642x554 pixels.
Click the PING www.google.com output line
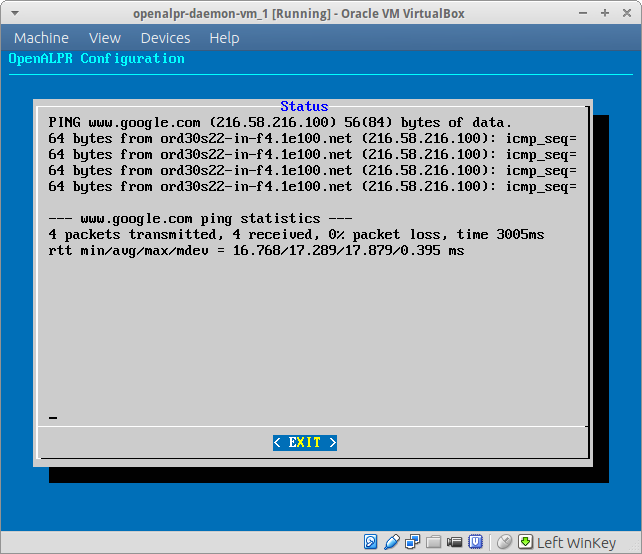280,123
